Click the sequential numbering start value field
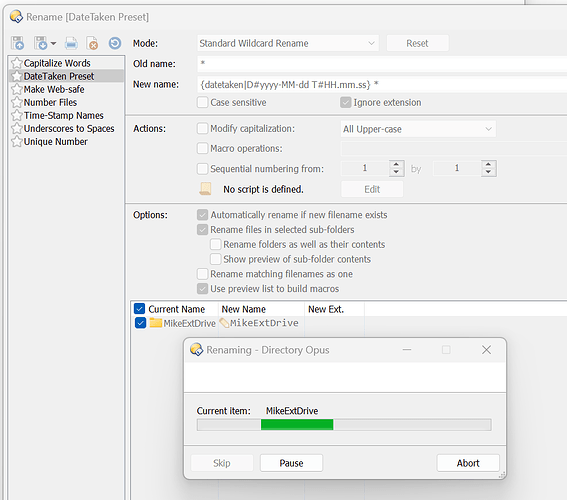567x500 pixels. click(365, 168)
